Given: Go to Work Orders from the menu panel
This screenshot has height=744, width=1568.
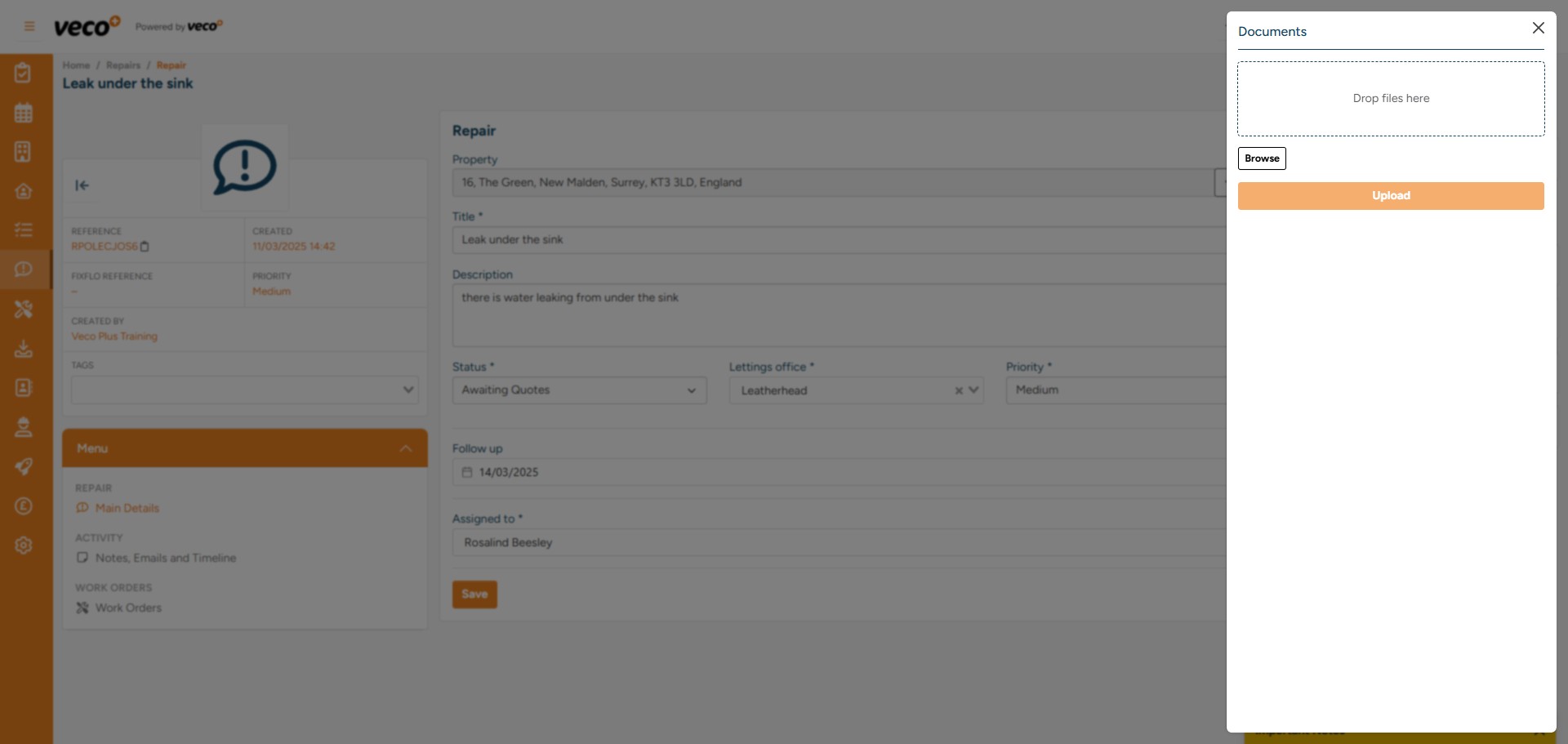Looking at the screenshot, I should [127, 608].
